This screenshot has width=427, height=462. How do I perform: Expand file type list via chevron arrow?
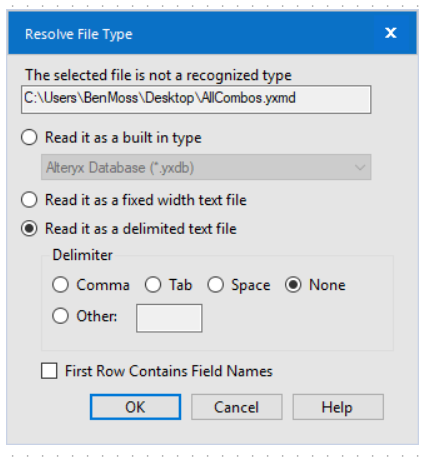(360, 167)
